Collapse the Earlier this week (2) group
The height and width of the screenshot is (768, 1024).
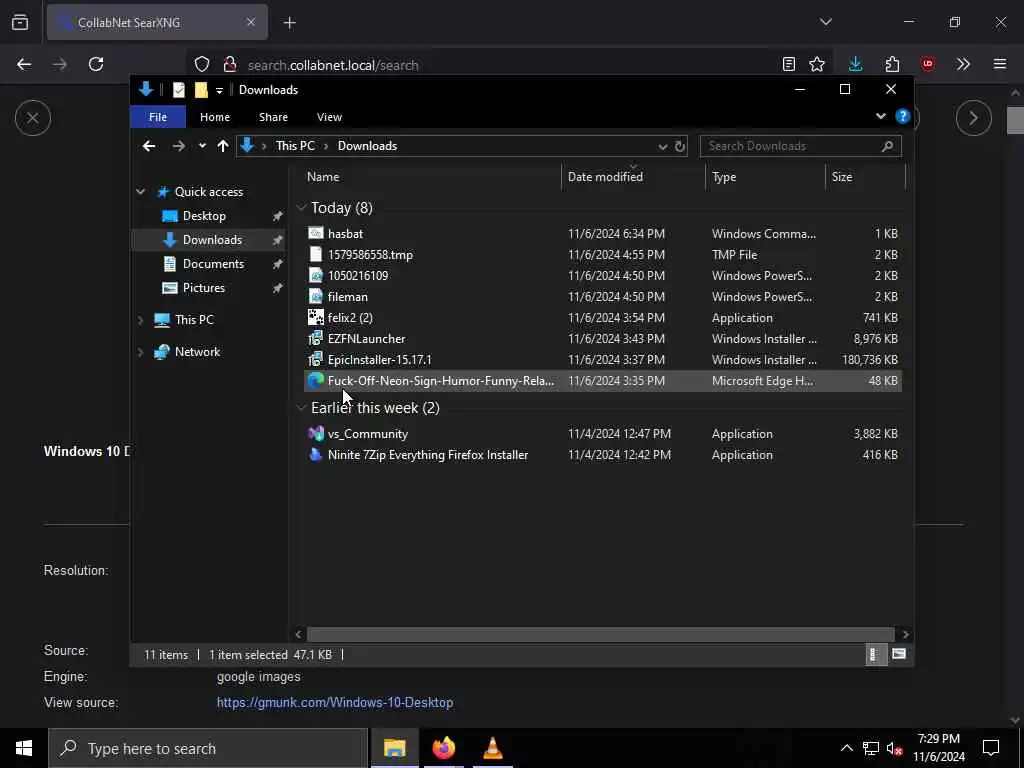pos(301,408)
